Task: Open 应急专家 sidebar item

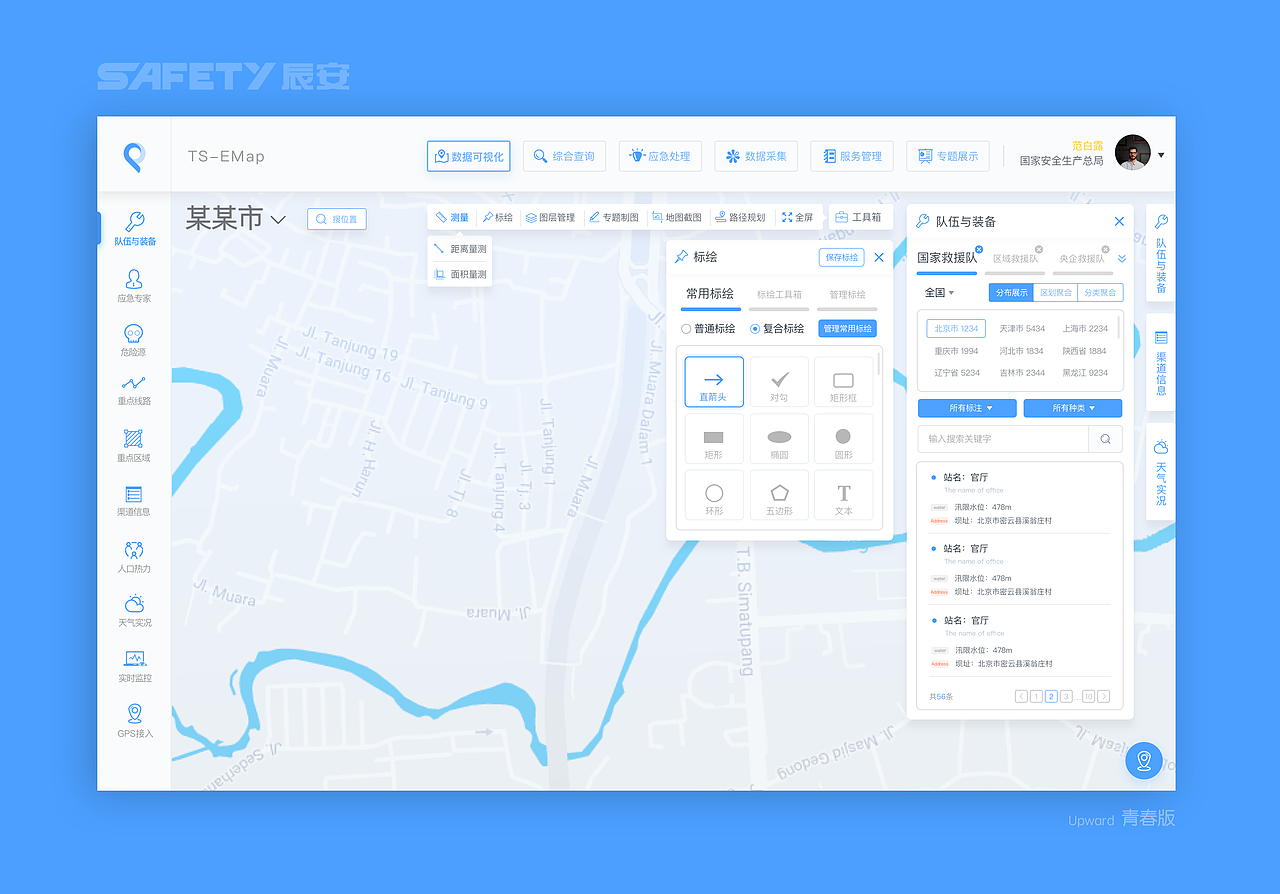Action: [134, 286]
